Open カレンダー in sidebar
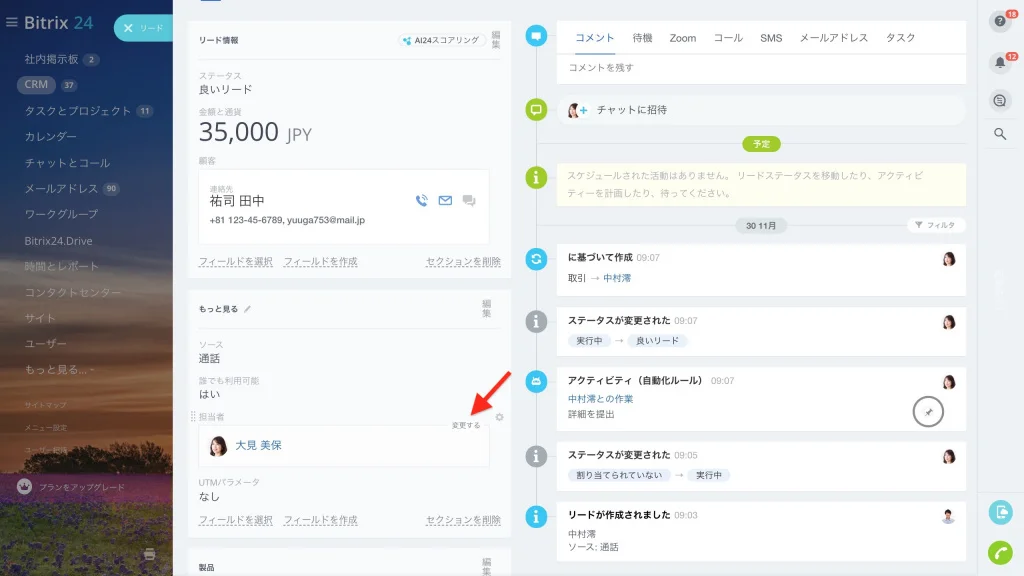The width and height of the screenshot is (1024, 576). pyautogui.click(x=50, y=136)
